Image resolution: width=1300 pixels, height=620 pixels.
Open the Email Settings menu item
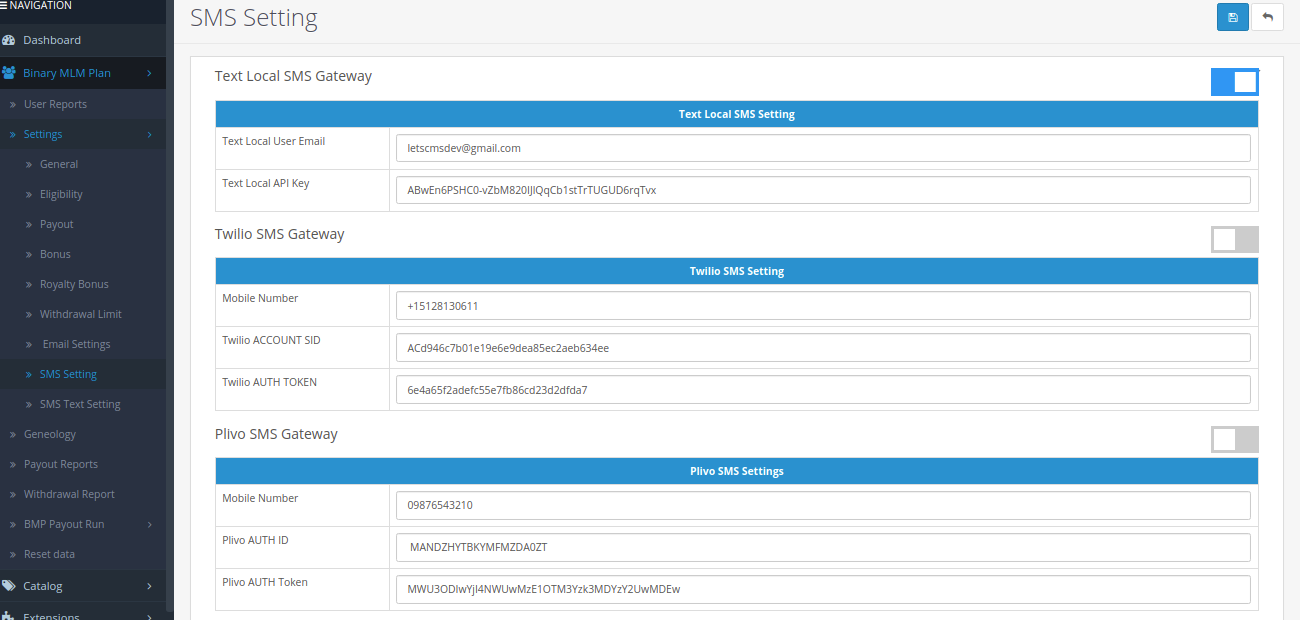coord(76,344)
